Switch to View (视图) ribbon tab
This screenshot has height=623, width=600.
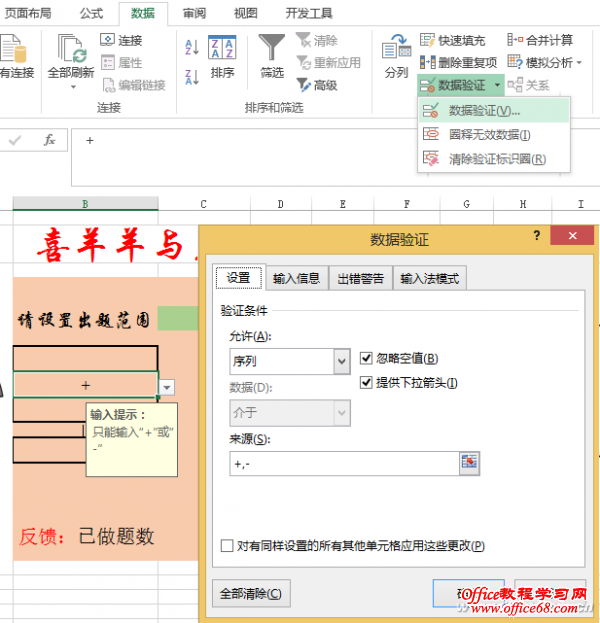coord(246,13)
